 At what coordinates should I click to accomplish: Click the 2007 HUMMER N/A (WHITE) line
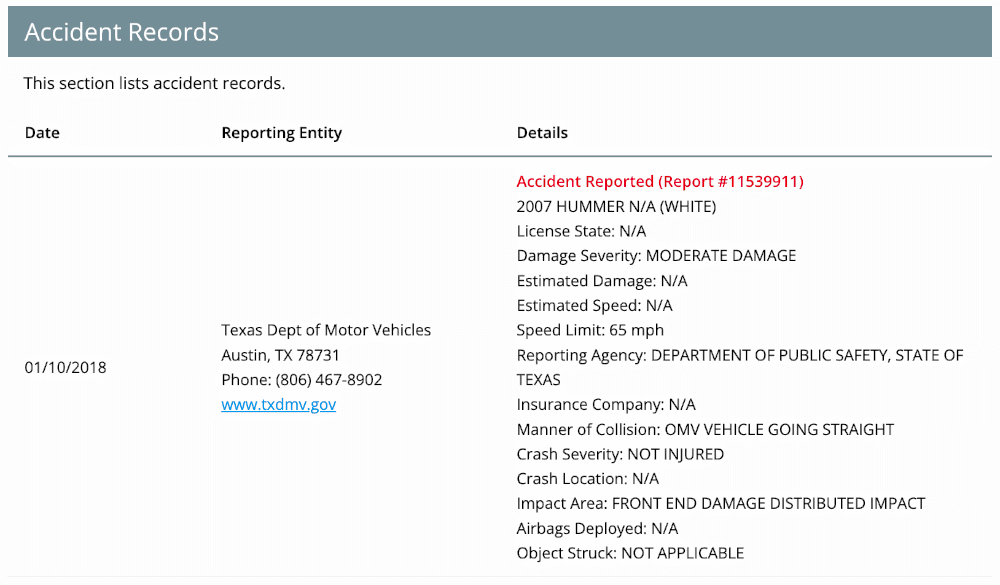click(x=616, y=207)
